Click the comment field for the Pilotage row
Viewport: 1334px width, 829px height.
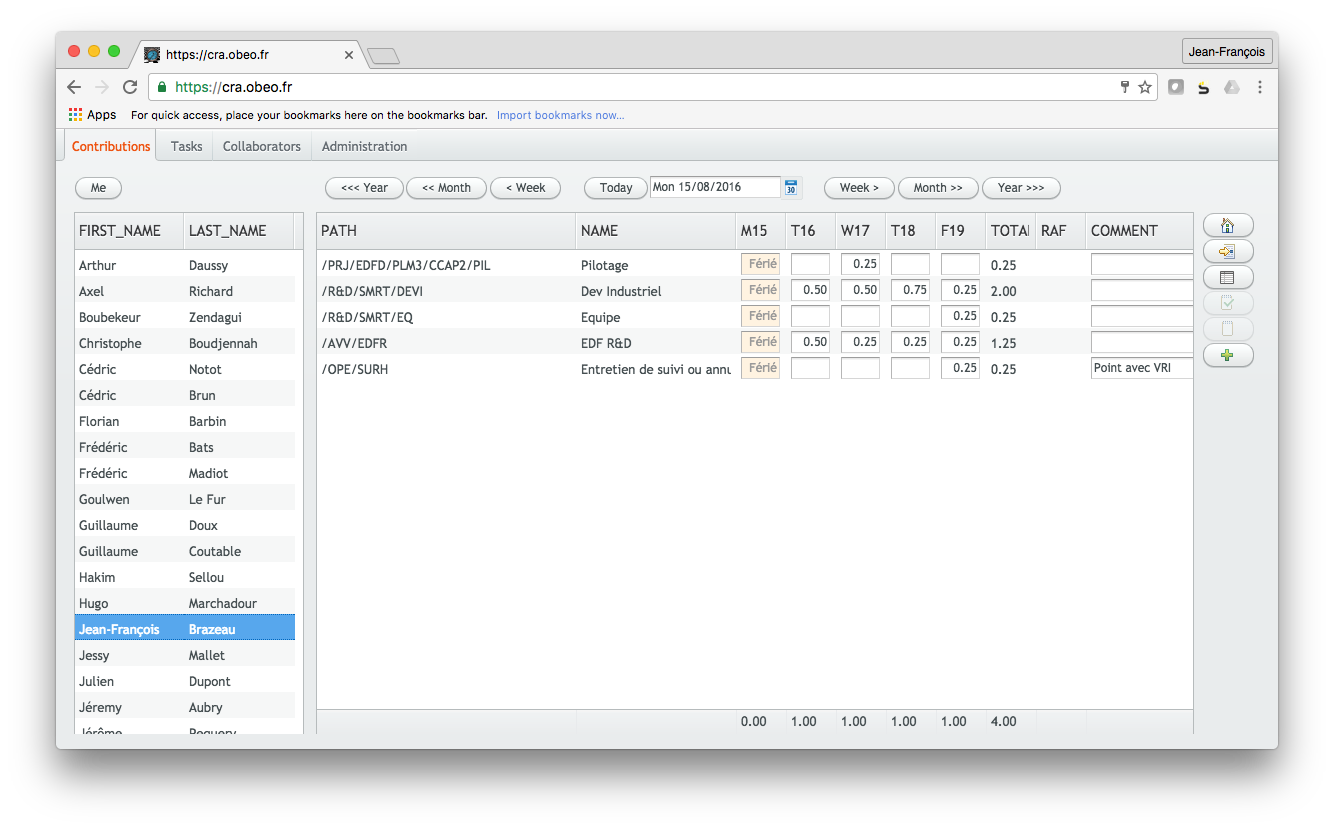[1142, 265]
